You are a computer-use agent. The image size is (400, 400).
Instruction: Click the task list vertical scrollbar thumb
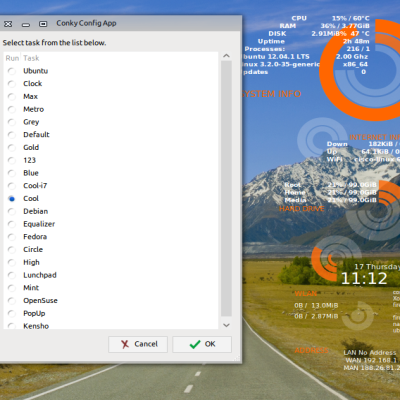coord(226,188)
